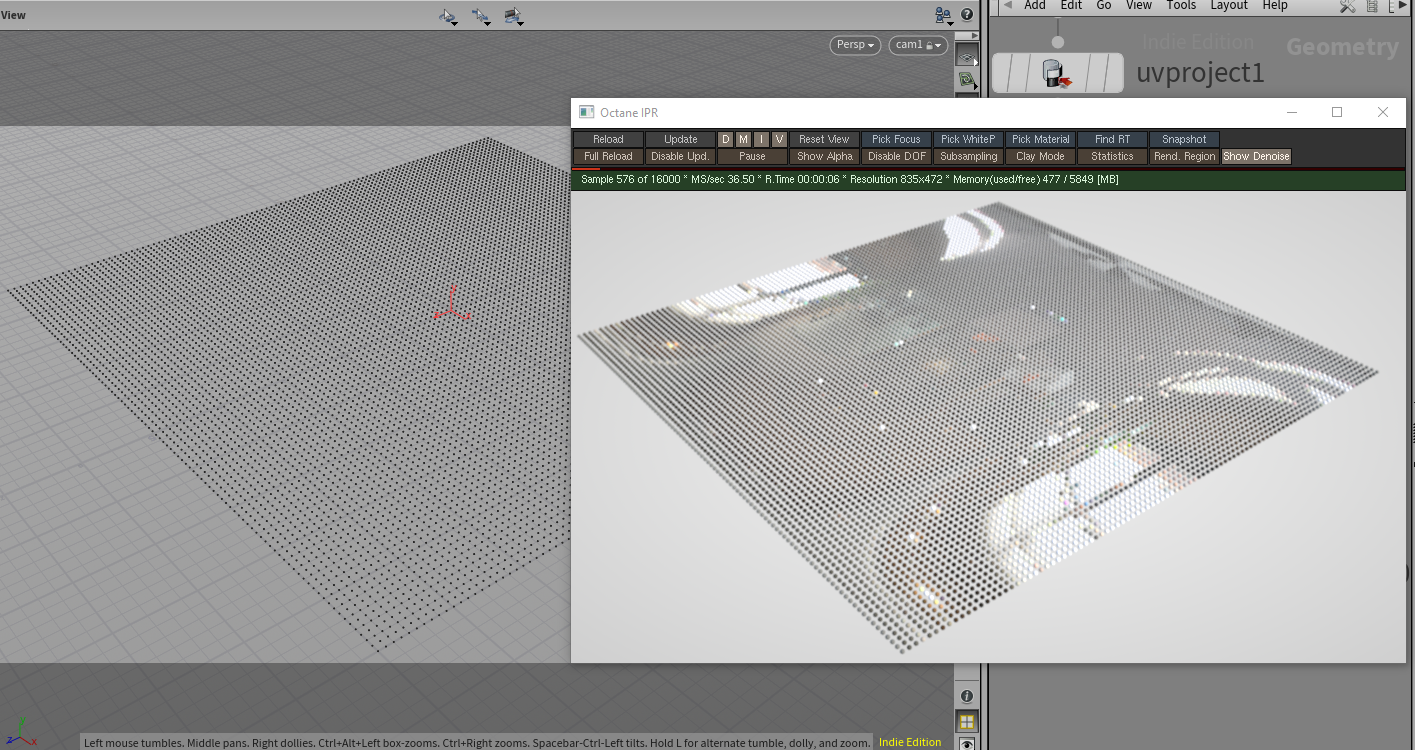This screenshot has width=1415, height=750.
Task: Click the tumble view tool icon
Action: (x=448, y=16)
